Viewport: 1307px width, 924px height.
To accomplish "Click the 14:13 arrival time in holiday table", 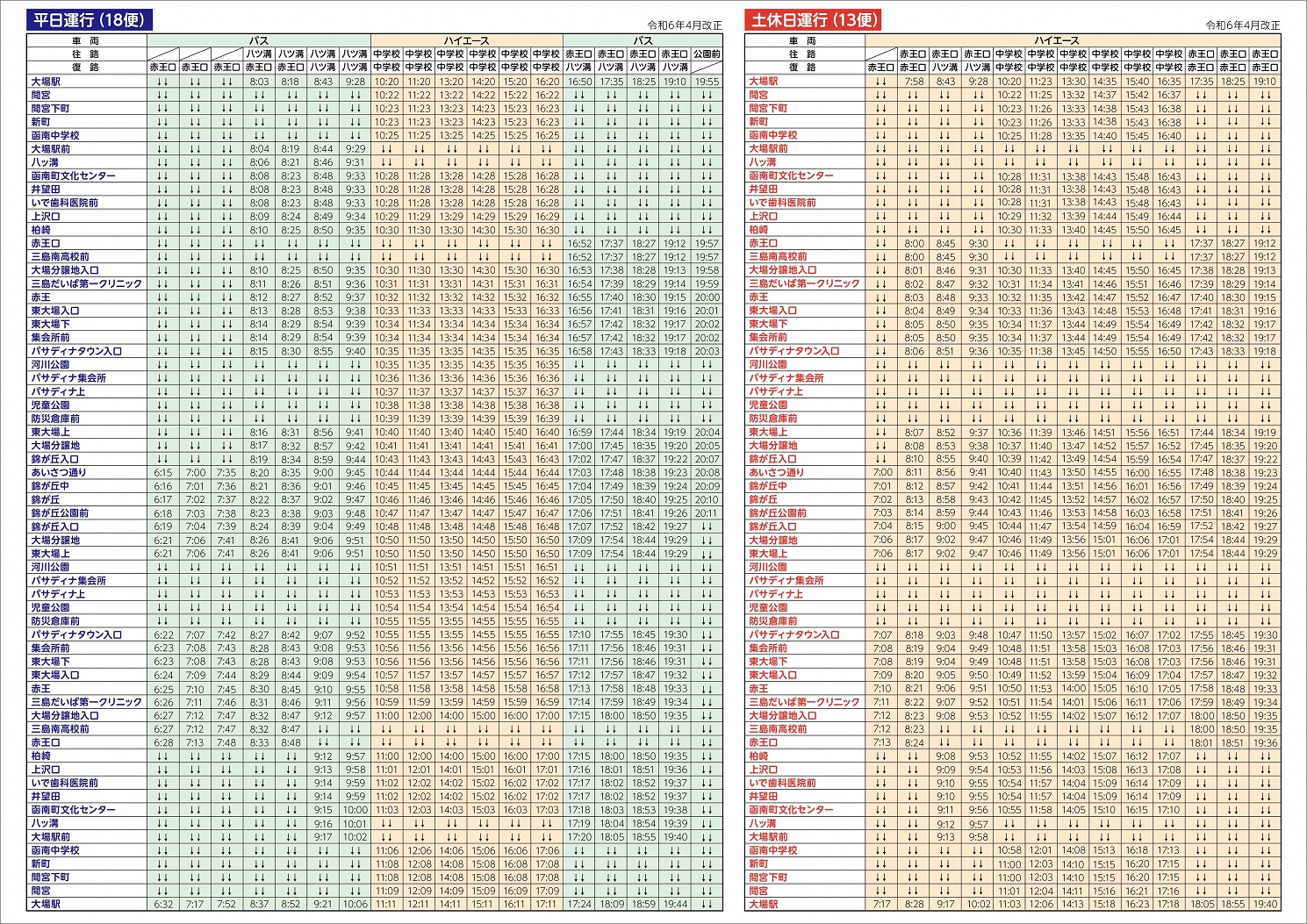I will pyautogui.click(x=1074, y=904).
